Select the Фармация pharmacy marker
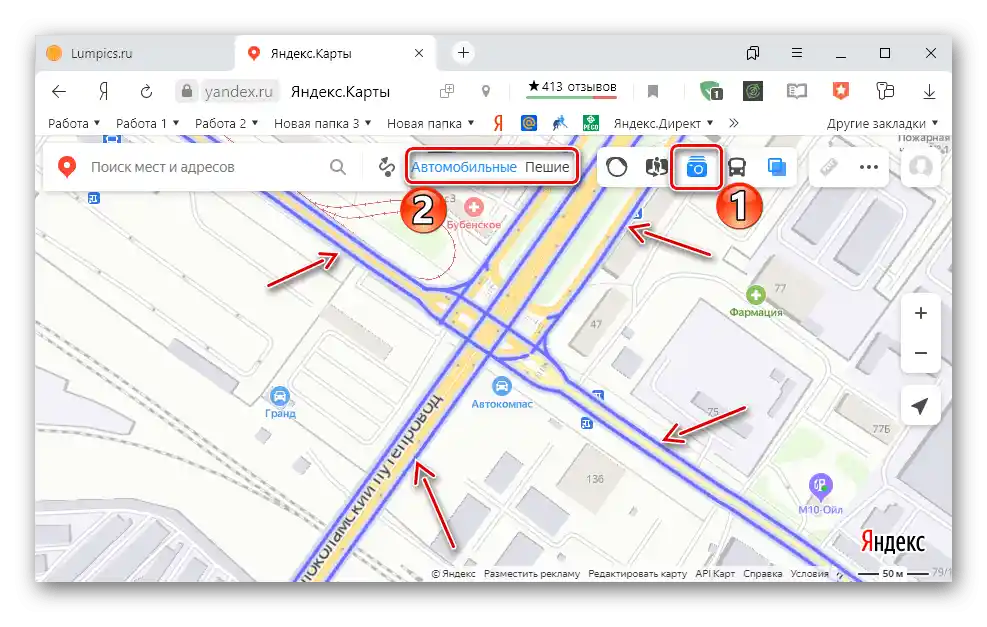This screenshot has width=987, height=627. [755, 295]
